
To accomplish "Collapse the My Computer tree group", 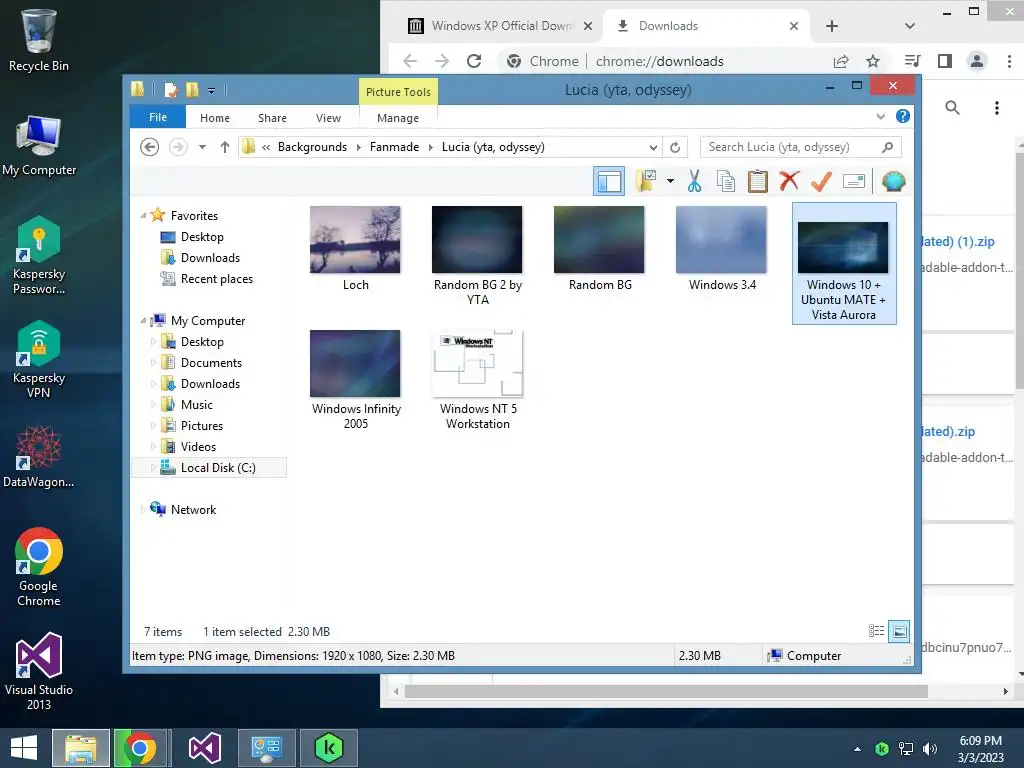I will (x=143, y=321).
